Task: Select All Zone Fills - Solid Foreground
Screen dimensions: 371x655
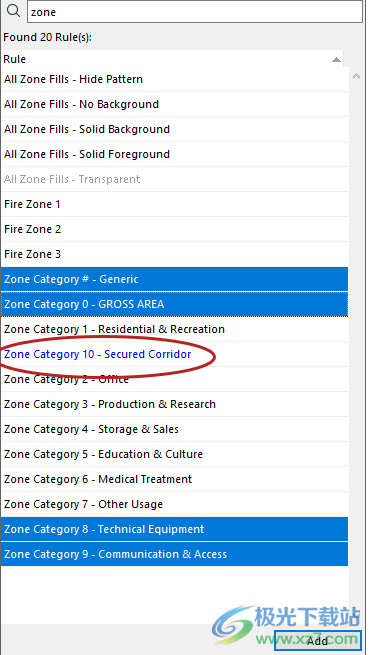Action: click(x=174, y=155)
